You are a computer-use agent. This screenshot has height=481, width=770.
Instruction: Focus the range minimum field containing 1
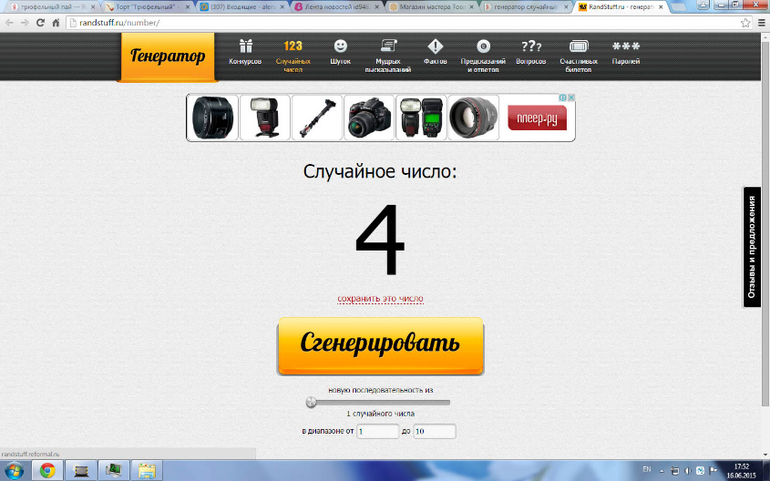pos(378,431)
